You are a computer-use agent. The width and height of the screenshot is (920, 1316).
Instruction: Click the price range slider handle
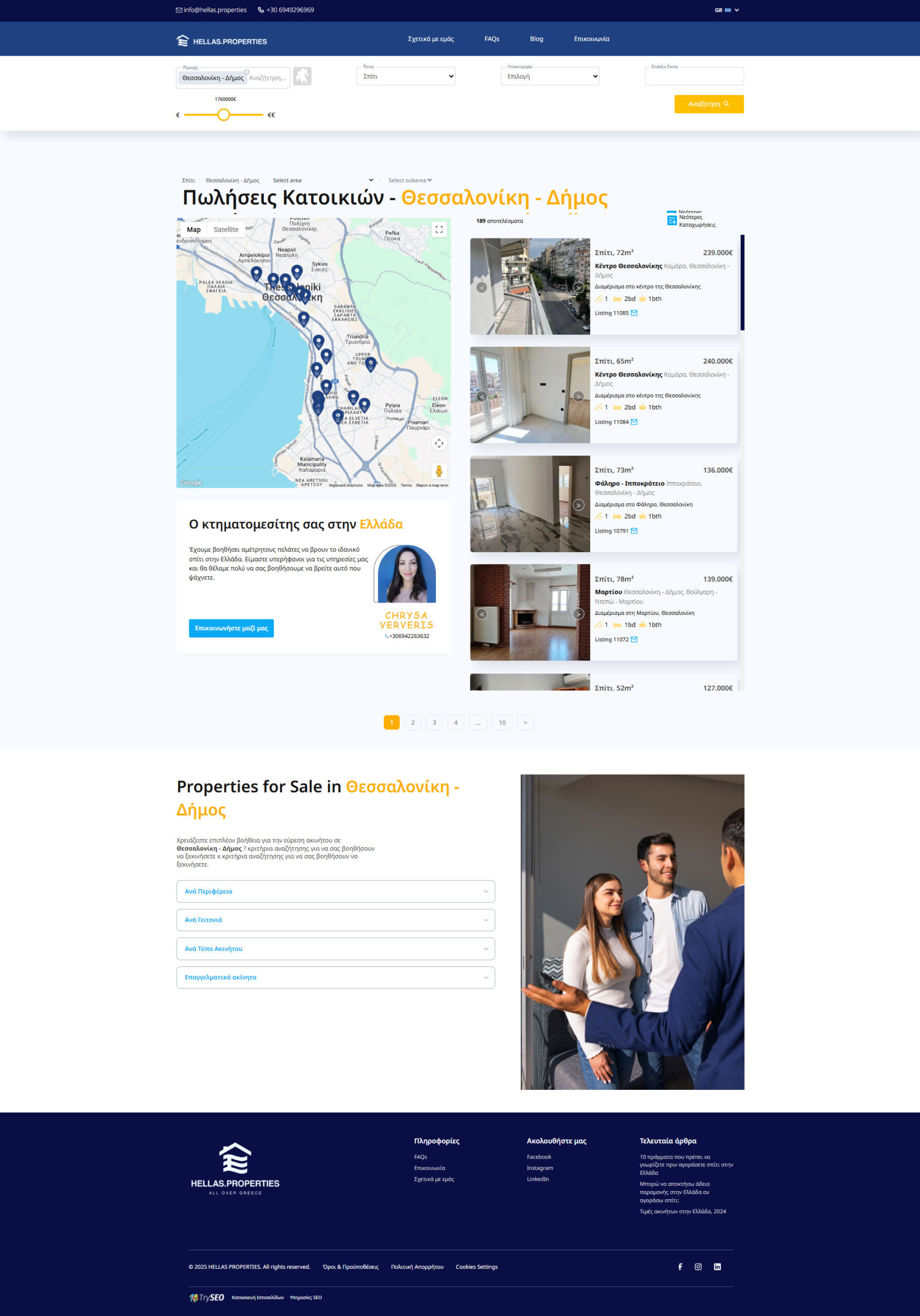224,115
